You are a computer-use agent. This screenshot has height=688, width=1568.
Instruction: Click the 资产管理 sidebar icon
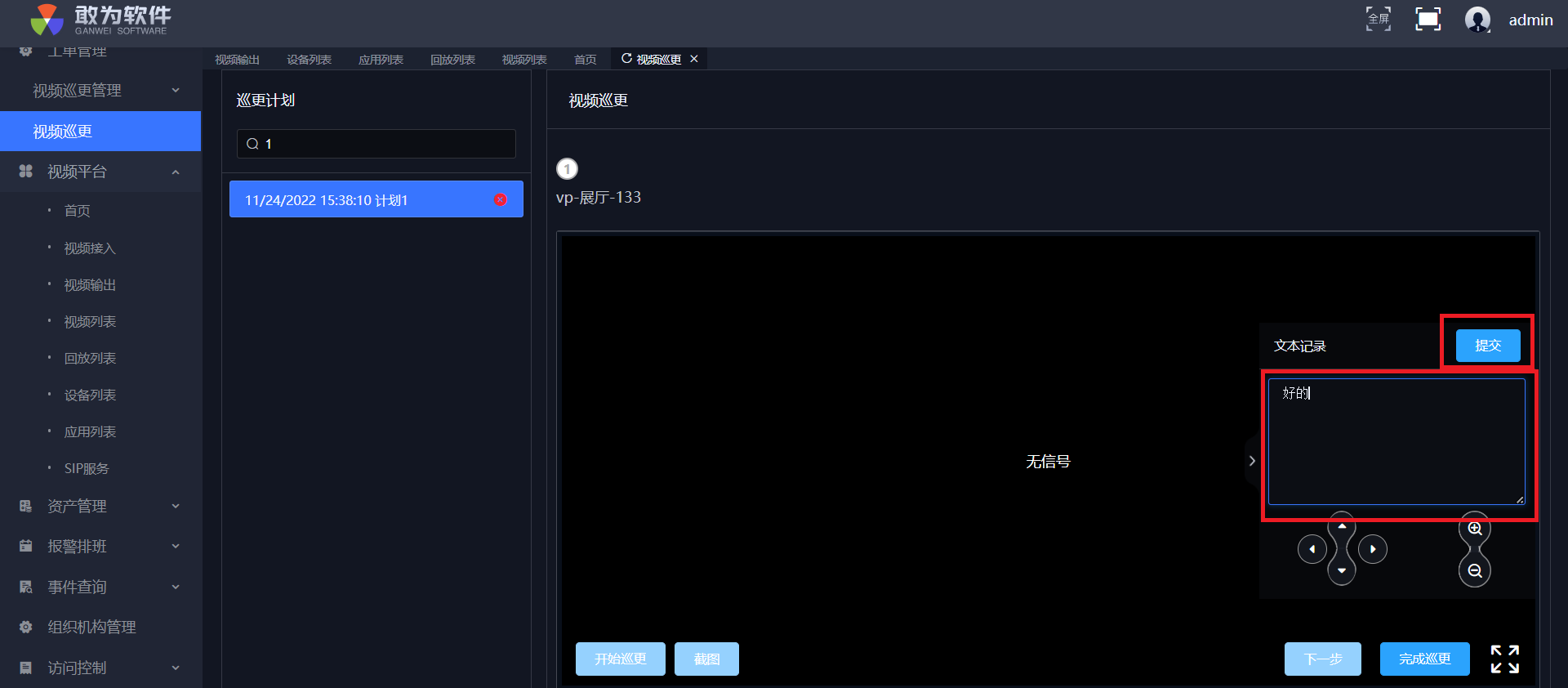click(x=26, y=507)
